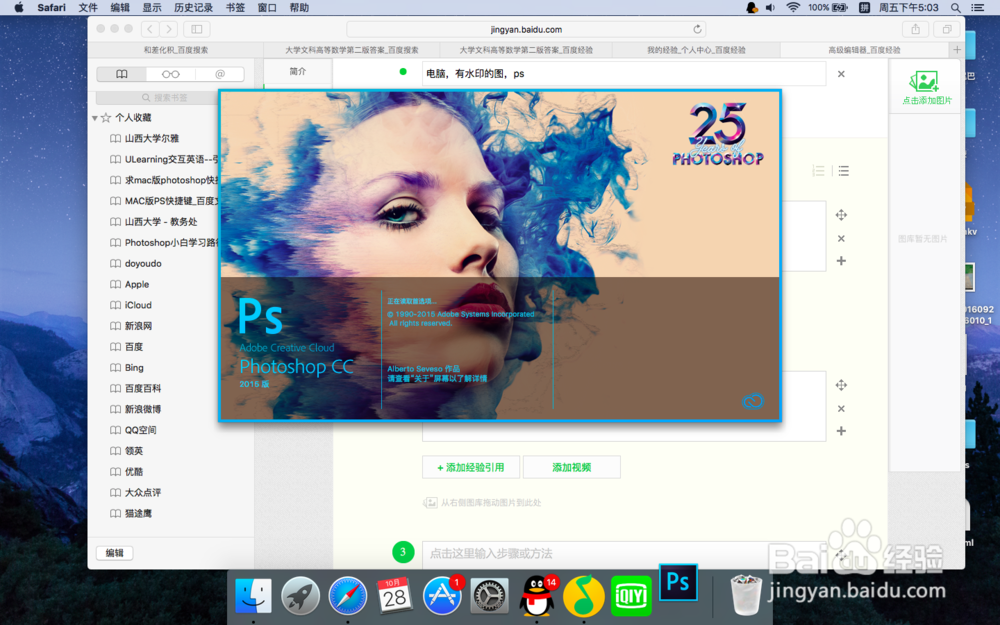Viewport: 1000px width, 625px height.
Task: Open Safari's share button
Action: tap(915, 29)
